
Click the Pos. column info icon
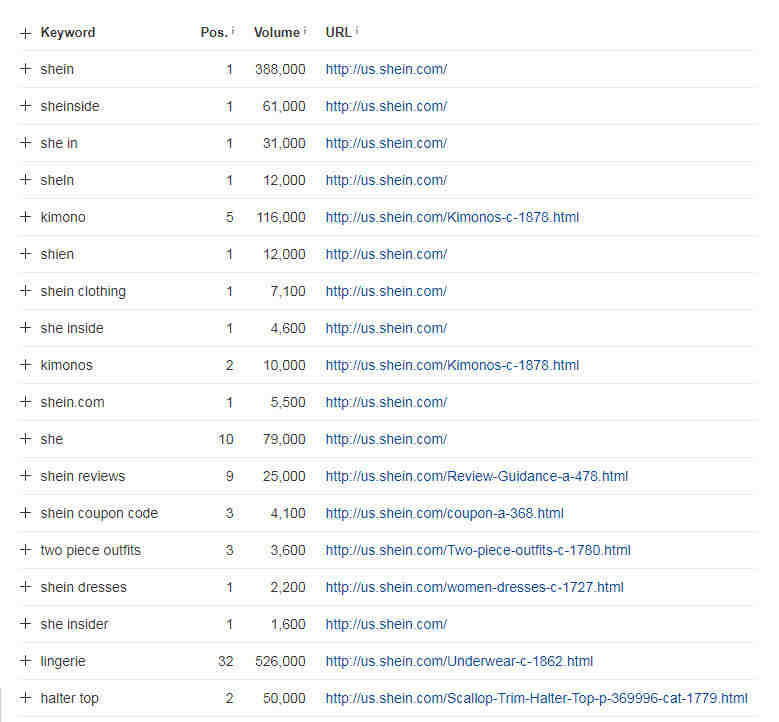[x=233, y=31]
